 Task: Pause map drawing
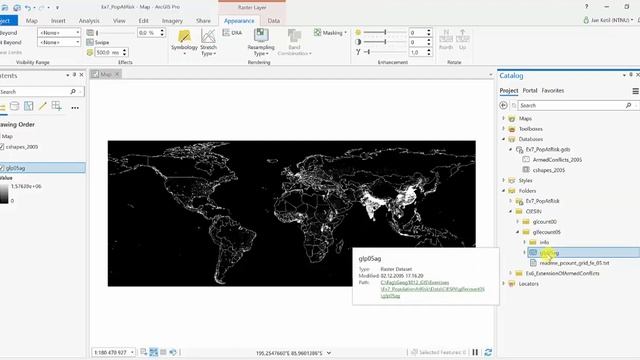(x=475, y=352)
